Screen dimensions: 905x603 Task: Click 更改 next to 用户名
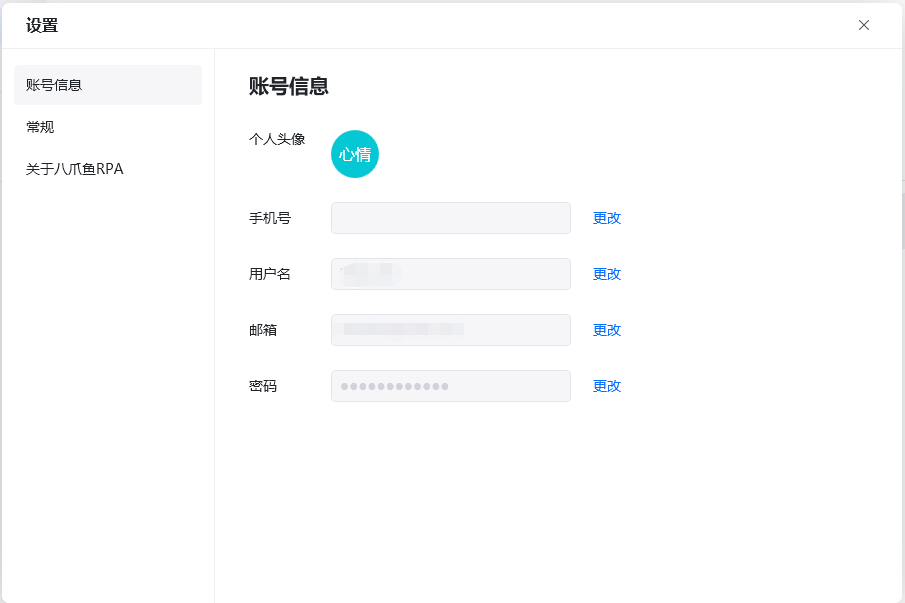click(607, 273)
